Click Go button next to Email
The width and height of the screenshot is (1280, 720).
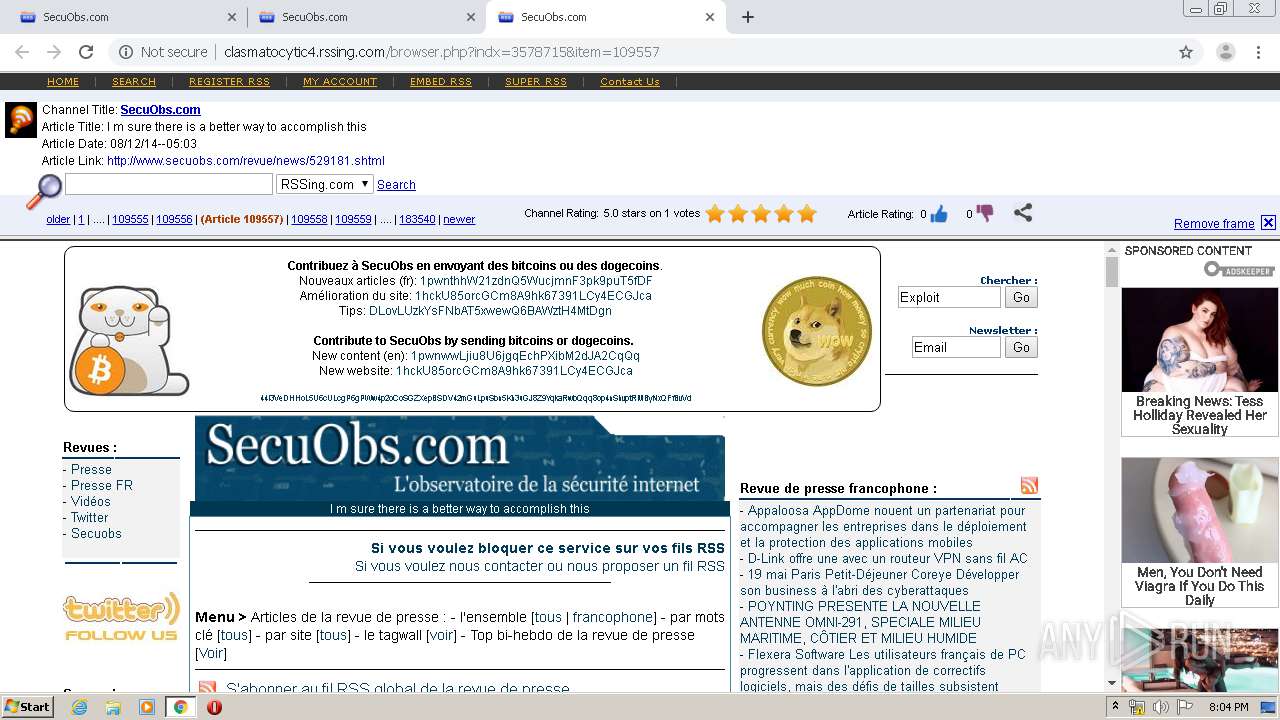point(1021,347)
